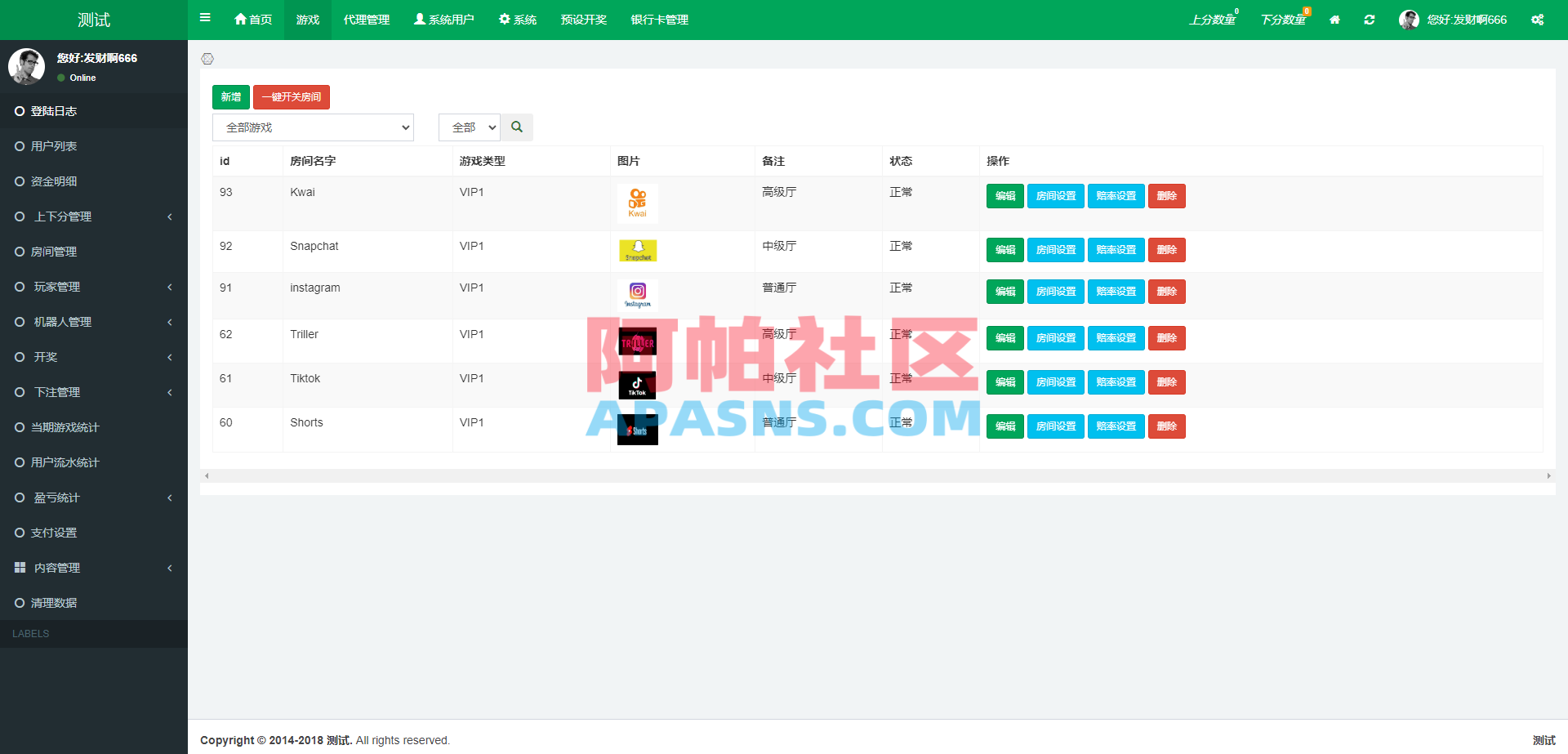Click the hamburger menu icon
The width and height of the screenshot is (1568, 754).
[205, 18]
